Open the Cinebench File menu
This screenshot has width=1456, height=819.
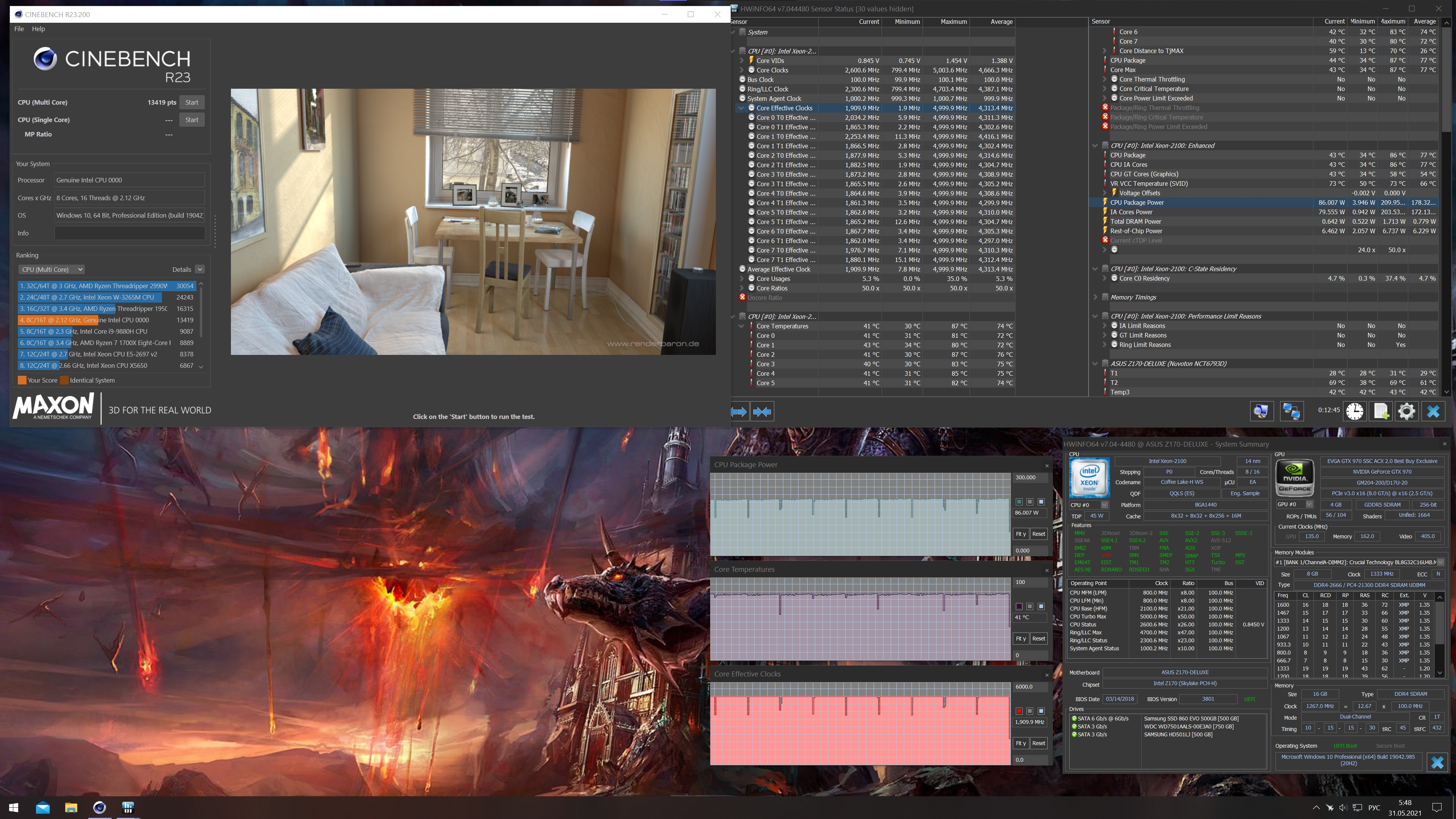tap(19, 29)
